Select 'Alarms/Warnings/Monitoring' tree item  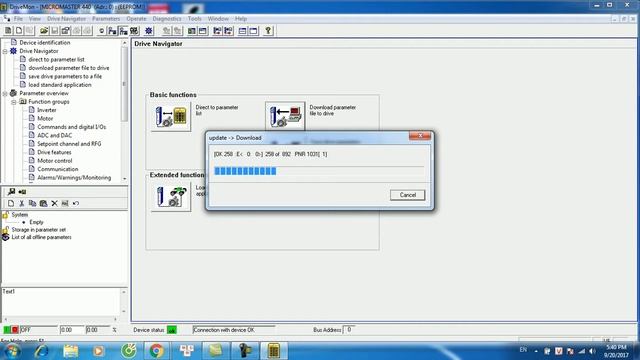[x=74, y=178]
